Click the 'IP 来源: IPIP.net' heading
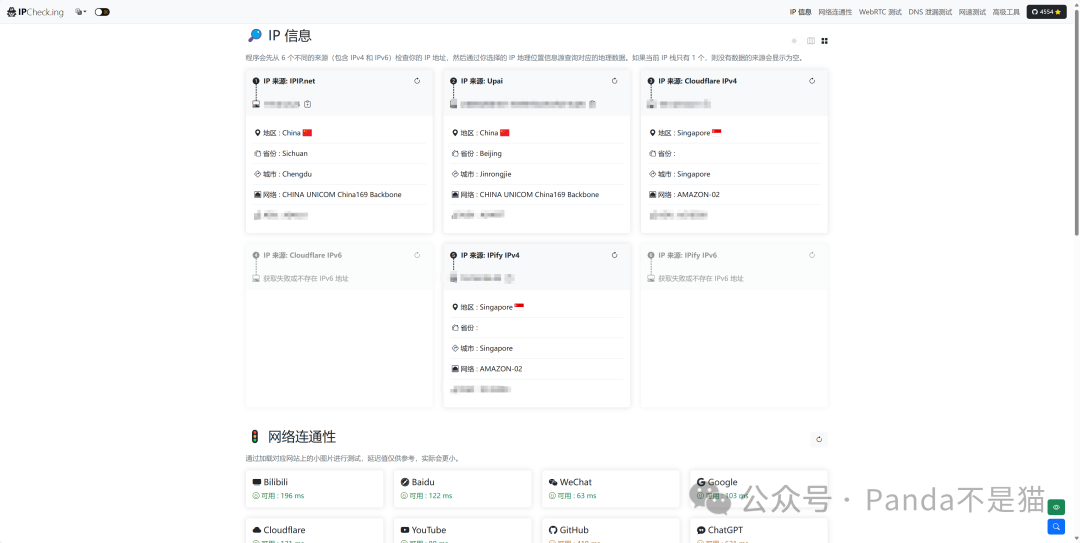The image size is (1080, 543). pyautogui.click(x=289, y=81)
